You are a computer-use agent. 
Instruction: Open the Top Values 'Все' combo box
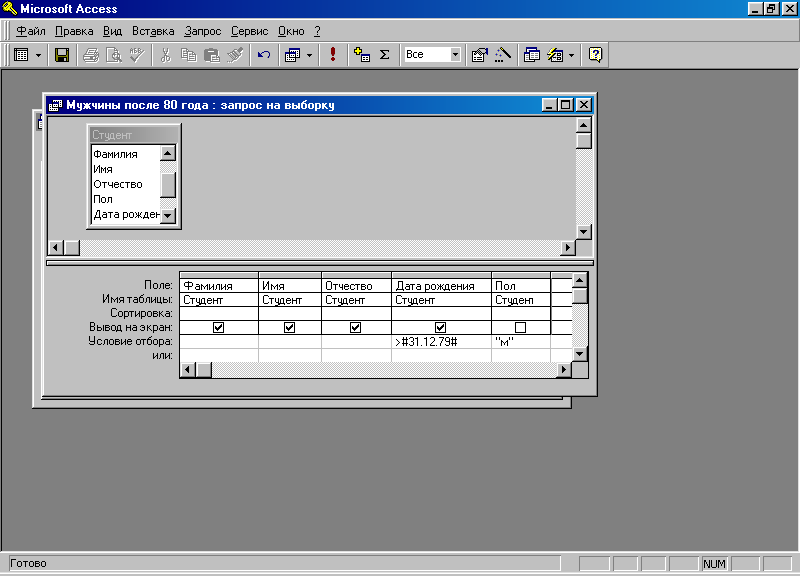[x=432, y=54]
